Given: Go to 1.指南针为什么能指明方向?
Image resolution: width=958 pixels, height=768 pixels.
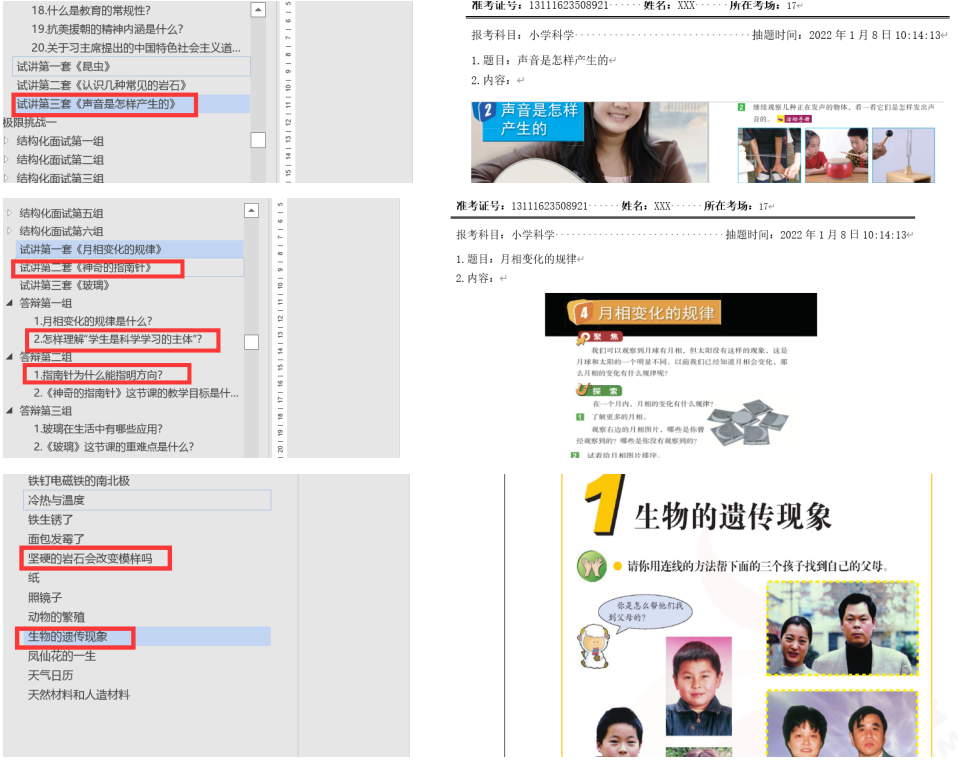Looking at the screenshot, I should (97, 375).
